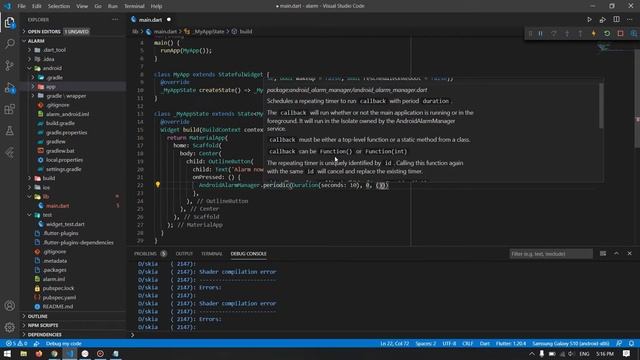Open the Terminal menu
This screenshot has height=360, width=640.
134,6
